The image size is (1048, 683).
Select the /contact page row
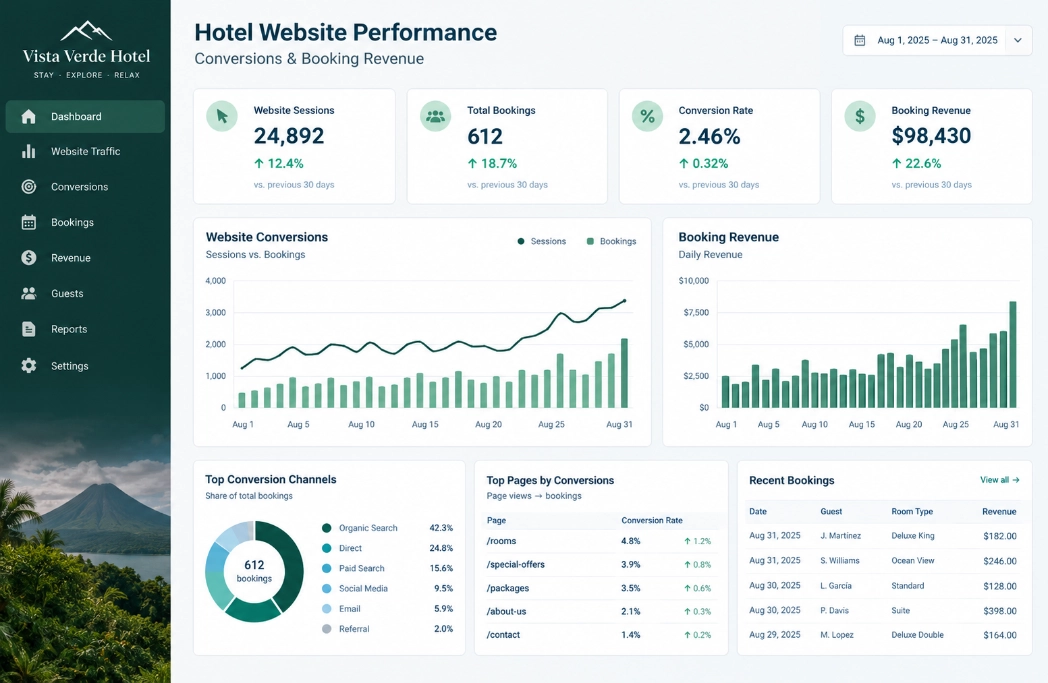tap(600, 635)
